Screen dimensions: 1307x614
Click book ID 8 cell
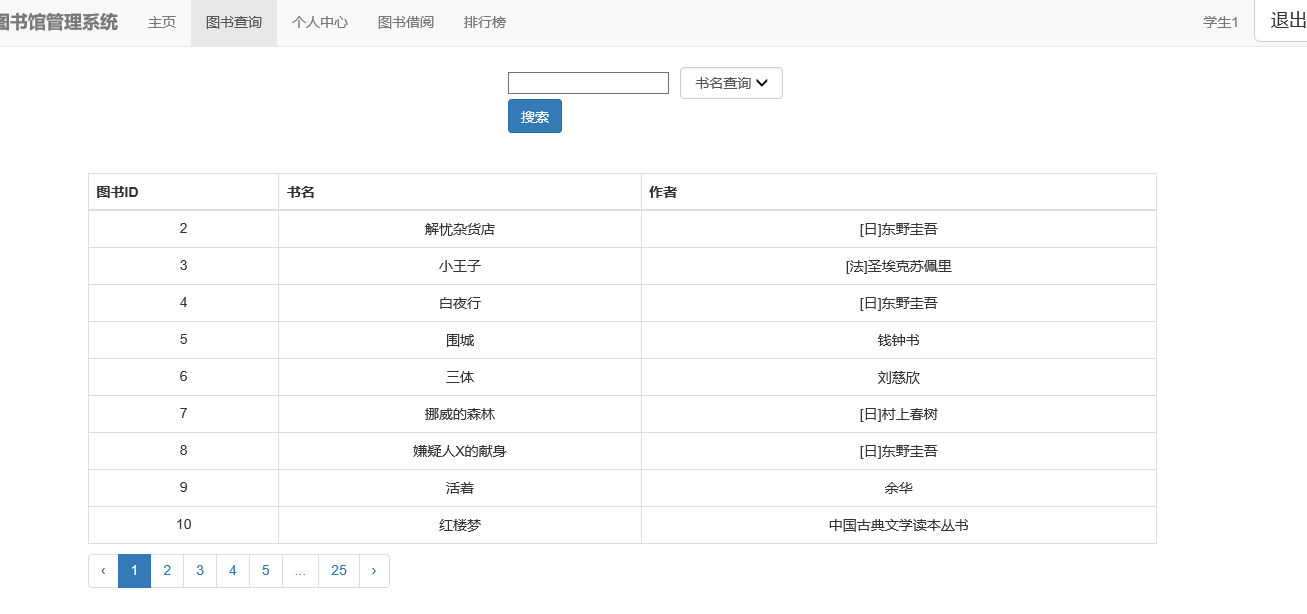pos(183,451)
